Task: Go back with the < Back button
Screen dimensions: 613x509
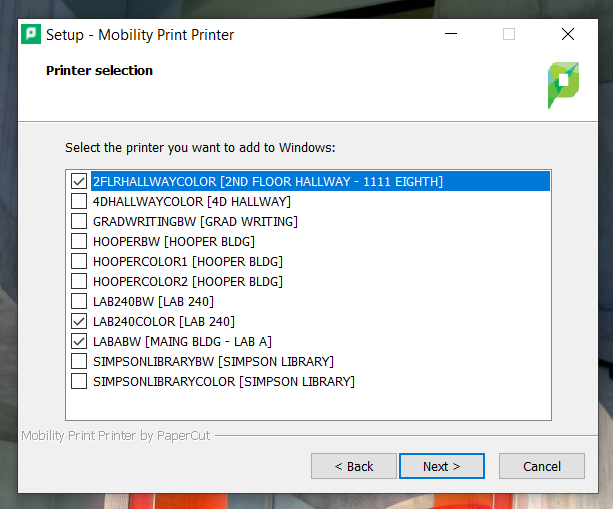Action: 354,466
